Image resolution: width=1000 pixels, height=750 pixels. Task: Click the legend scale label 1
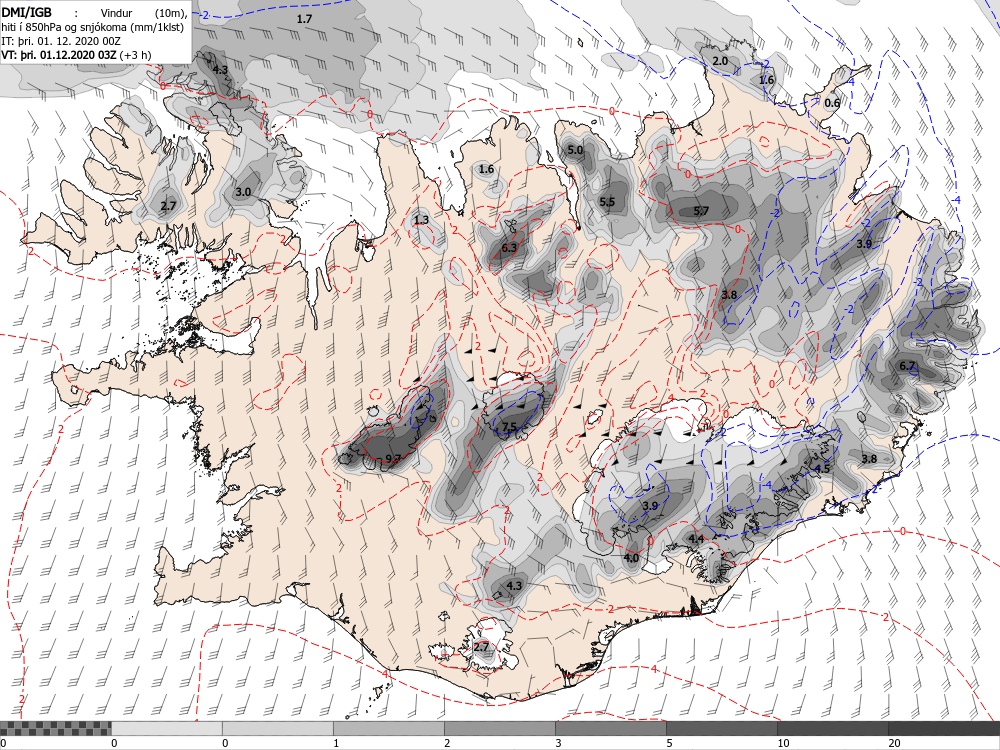336,743
